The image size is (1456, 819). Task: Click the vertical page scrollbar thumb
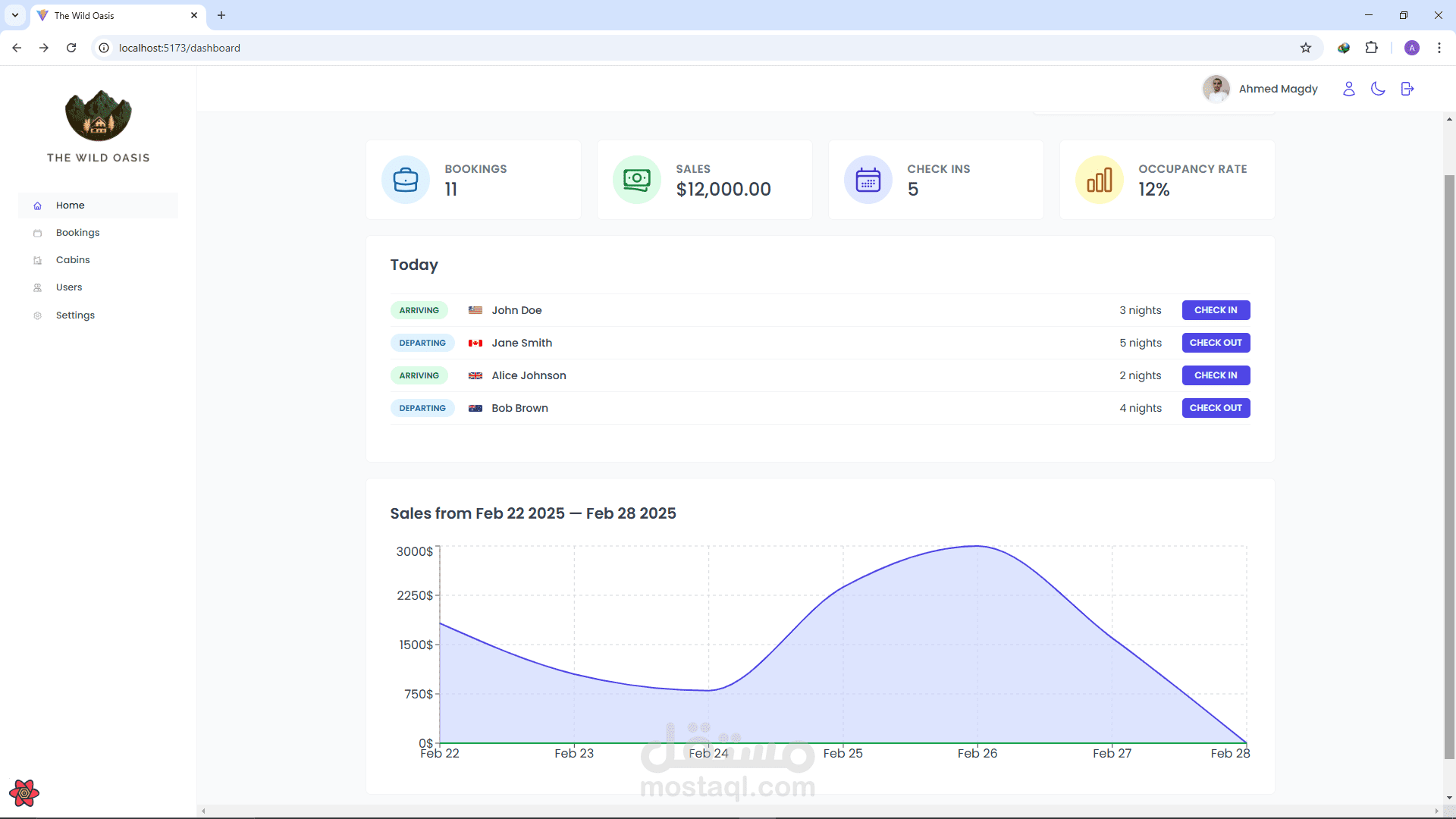pyautogui.click(x=1449, y=466)
